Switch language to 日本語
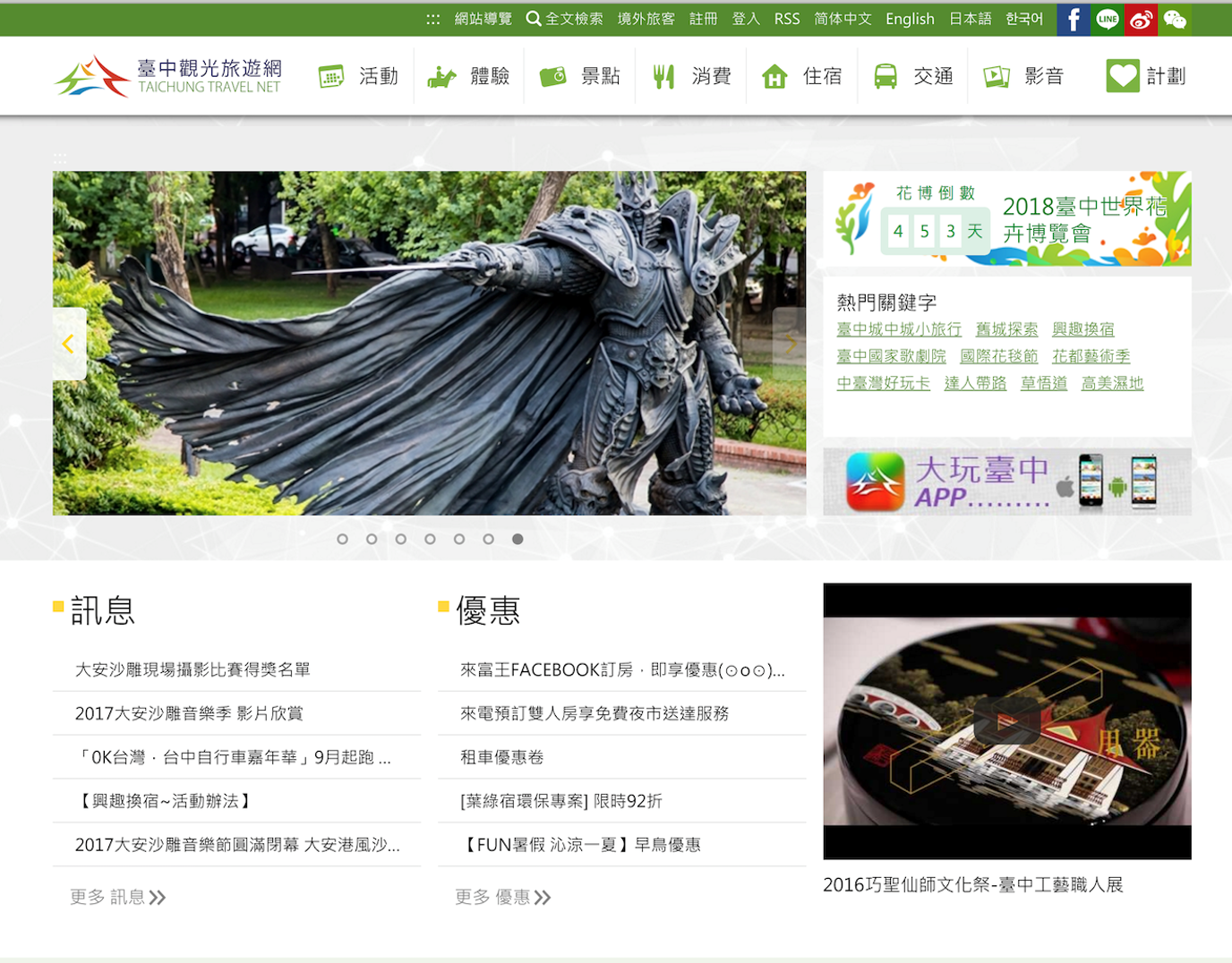 (x=971, y=19)
